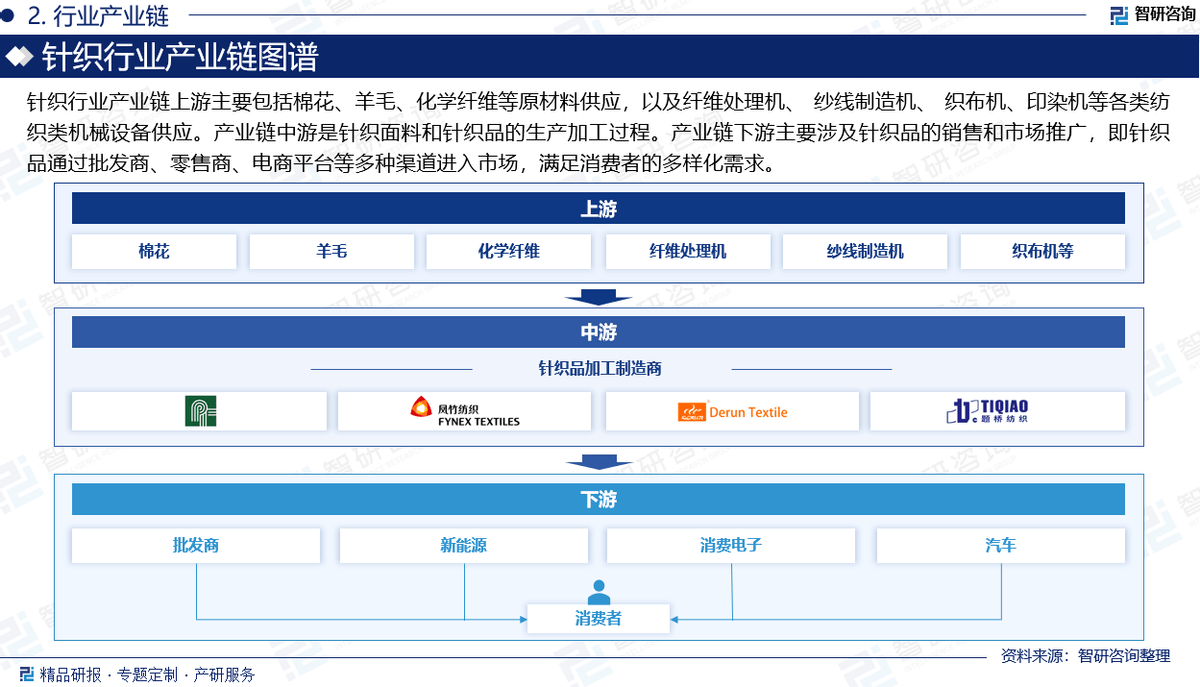Select the green company logo in the midstream row
This screenshot has width=1200, height=687.
pyautogui.click(x=200, y=411)
